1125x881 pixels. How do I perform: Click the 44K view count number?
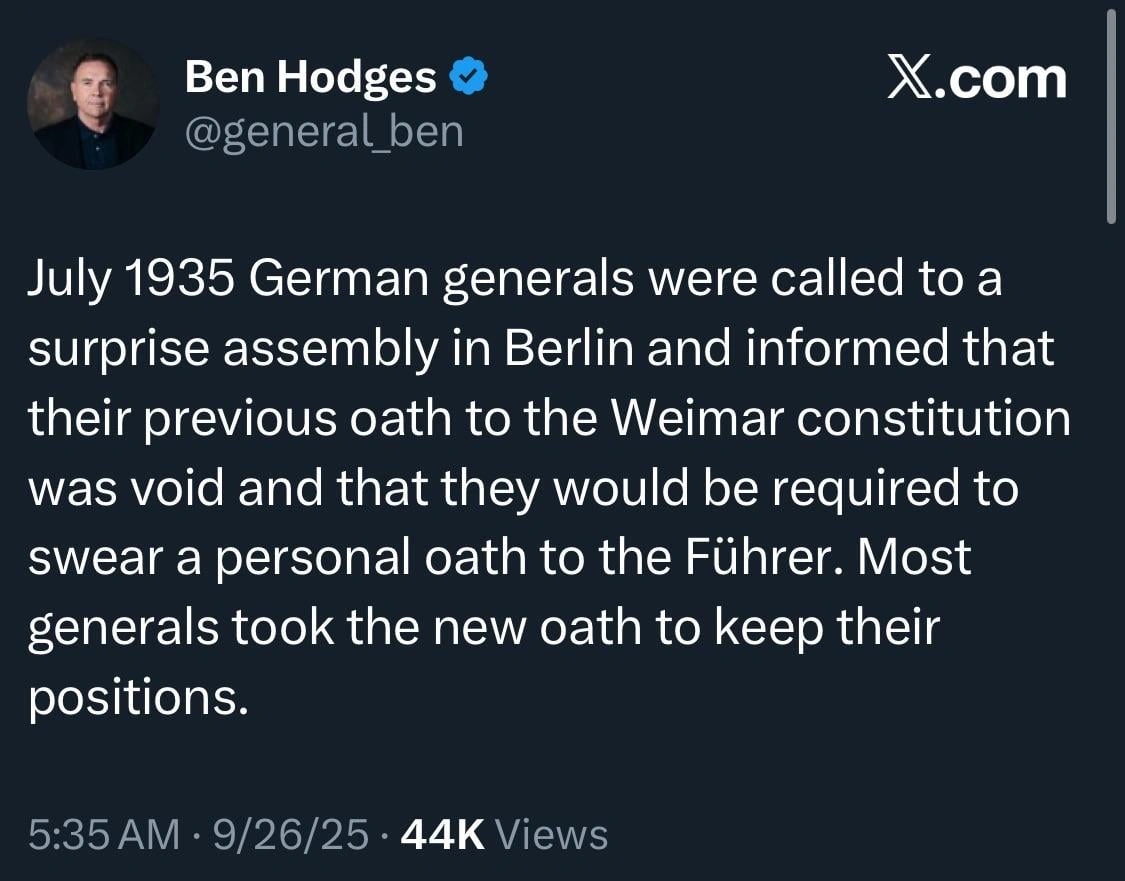442,833
